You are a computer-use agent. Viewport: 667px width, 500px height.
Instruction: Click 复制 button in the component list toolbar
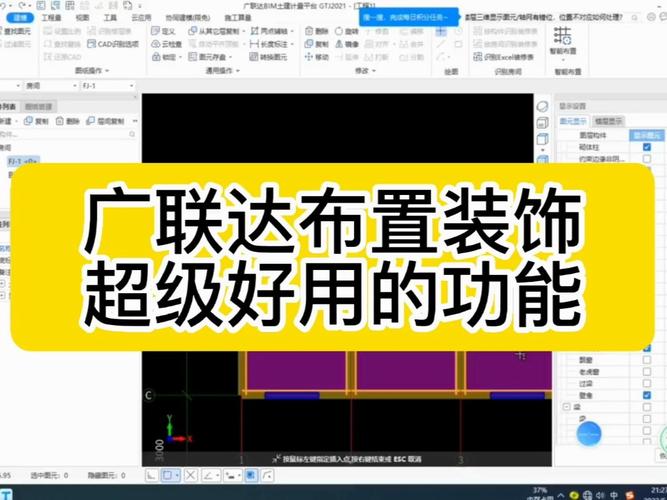37,121
